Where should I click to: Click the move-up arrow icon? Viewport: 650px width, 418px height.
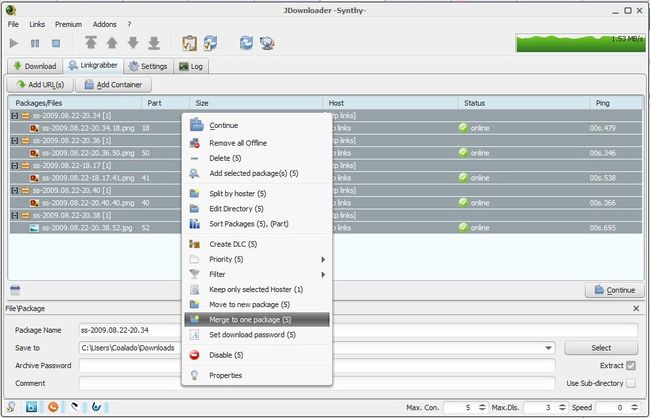tap(112, 43)
